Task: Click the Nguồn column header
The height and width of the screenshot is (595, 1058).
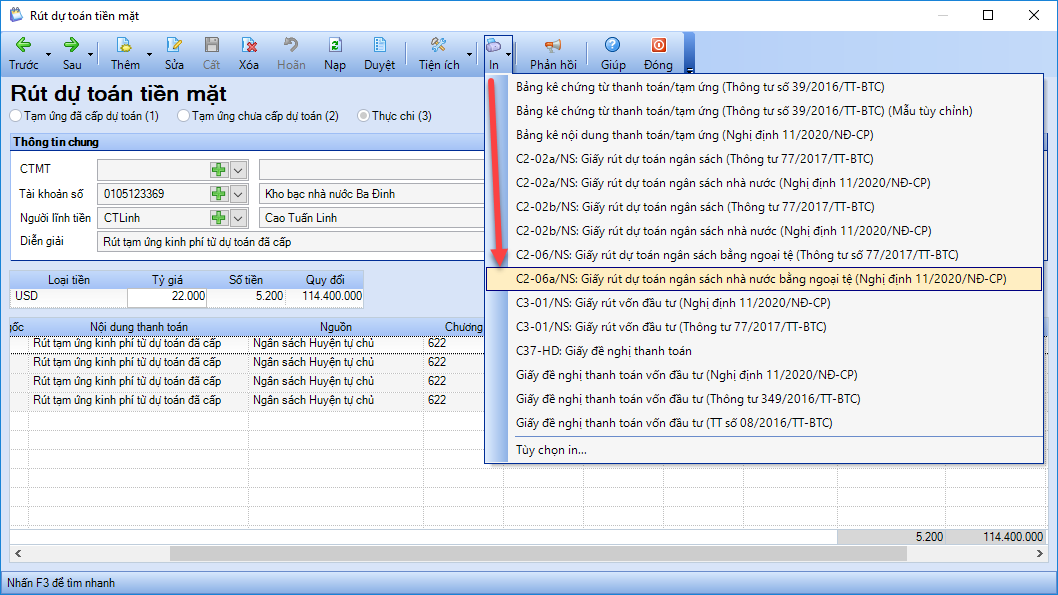Action: pos(336,327)
